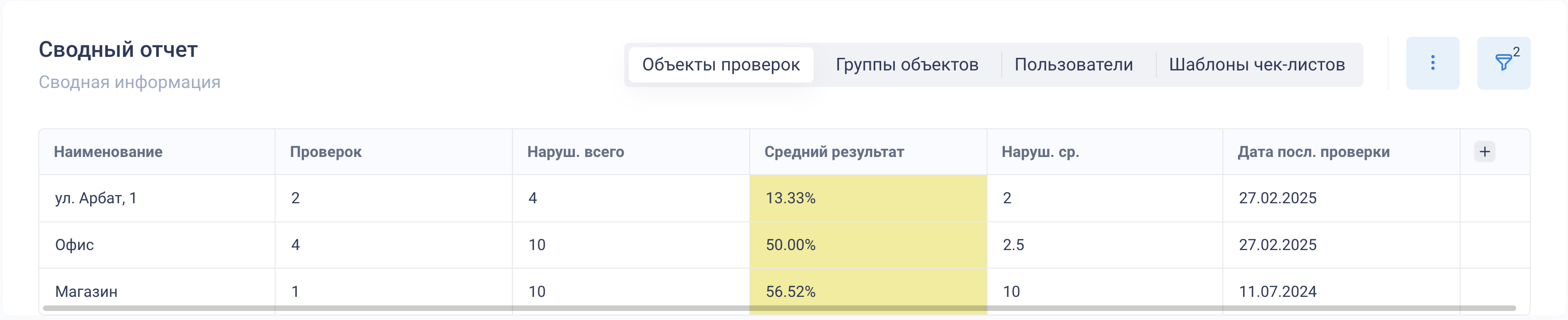Click the highlighted 13.33% result cell
This screenshot has width=1568, height=320.
(868, 198)
